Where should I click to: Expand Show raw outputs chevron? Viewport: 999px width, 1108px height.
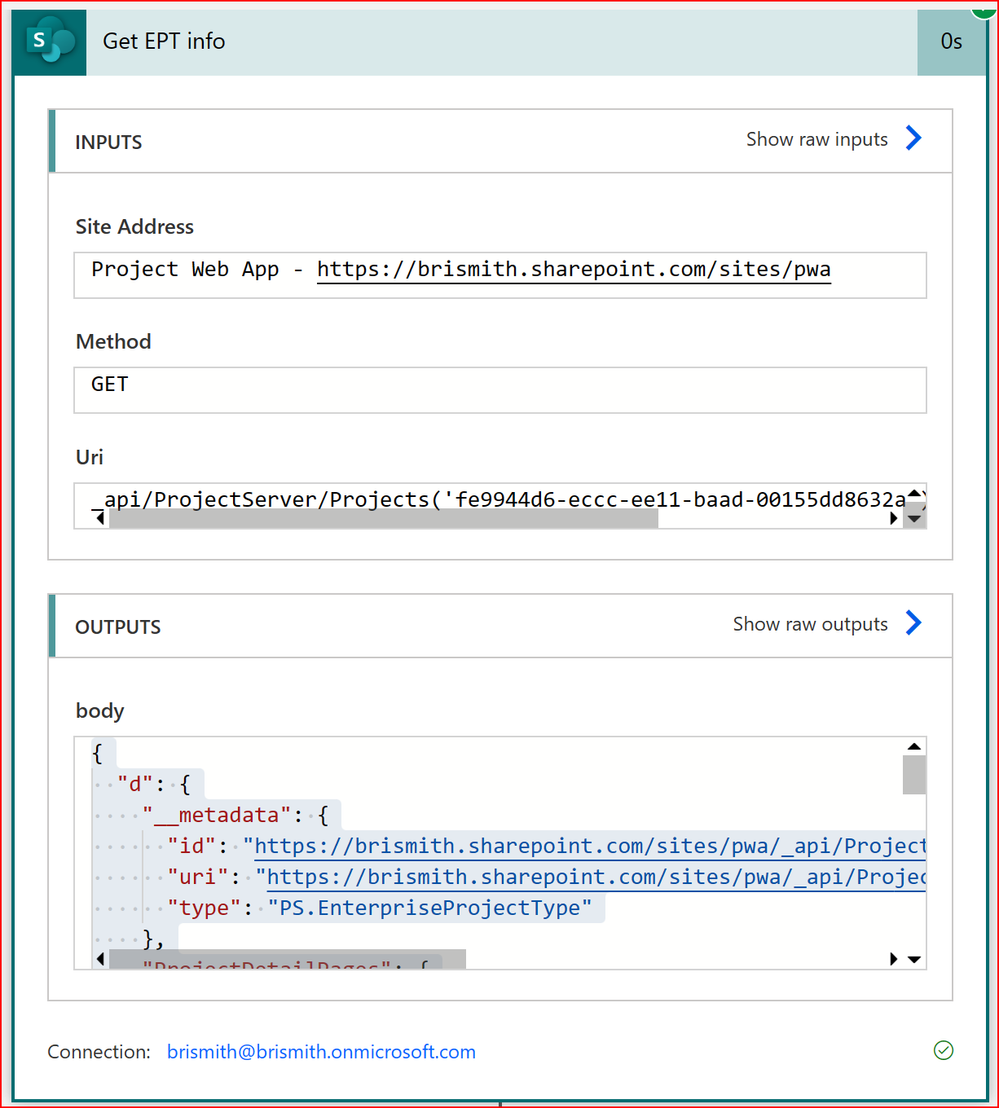point(914,623)
